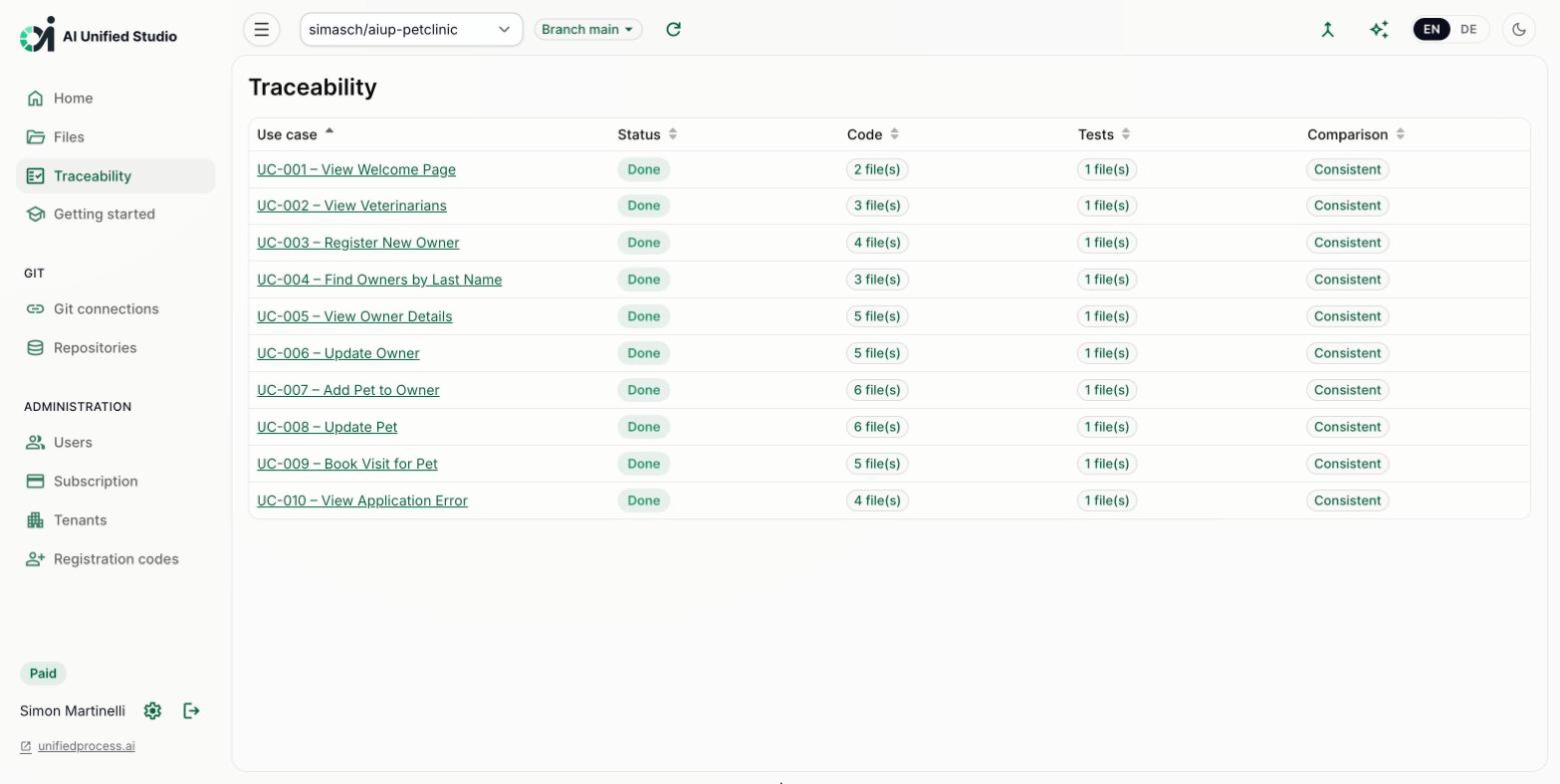Click the 2 file(s) code badge for UC-001
The width and height of the screenshot is (1560, 784).
877,170
